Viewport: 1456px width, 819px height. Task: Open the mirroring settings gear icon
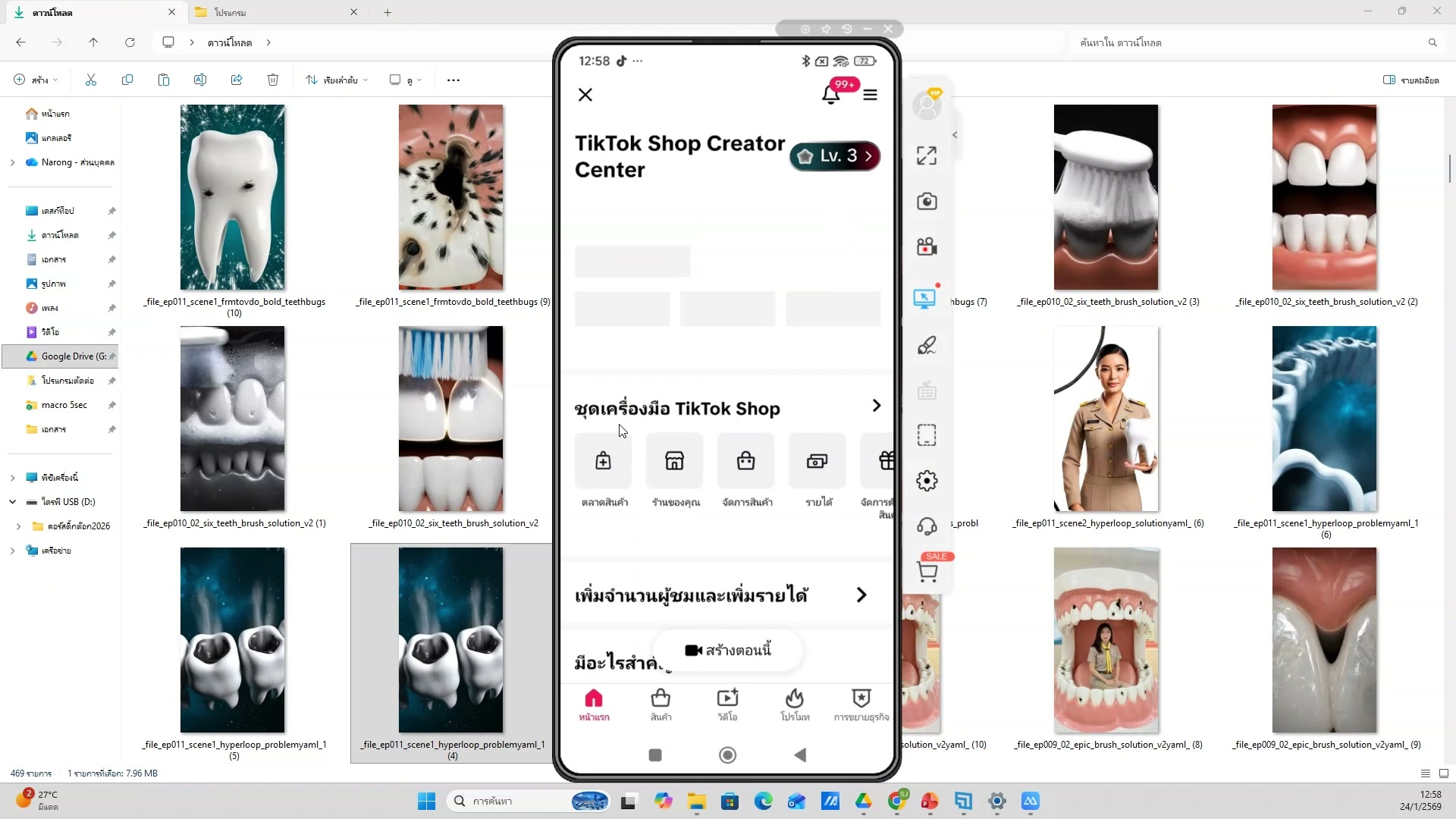coord(927,481)
